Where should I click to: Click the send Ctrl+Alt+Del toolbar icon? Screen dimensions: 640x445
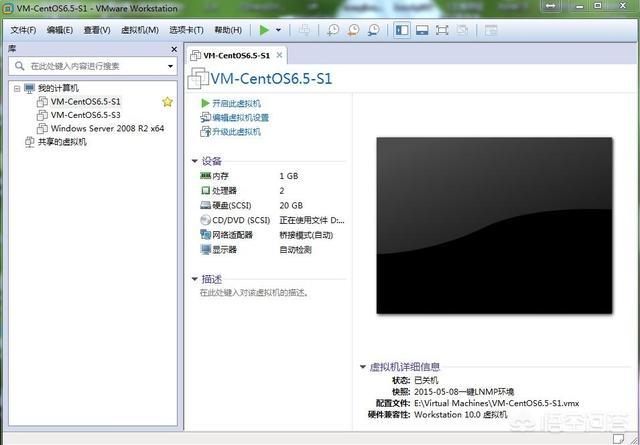coord(304,30)
